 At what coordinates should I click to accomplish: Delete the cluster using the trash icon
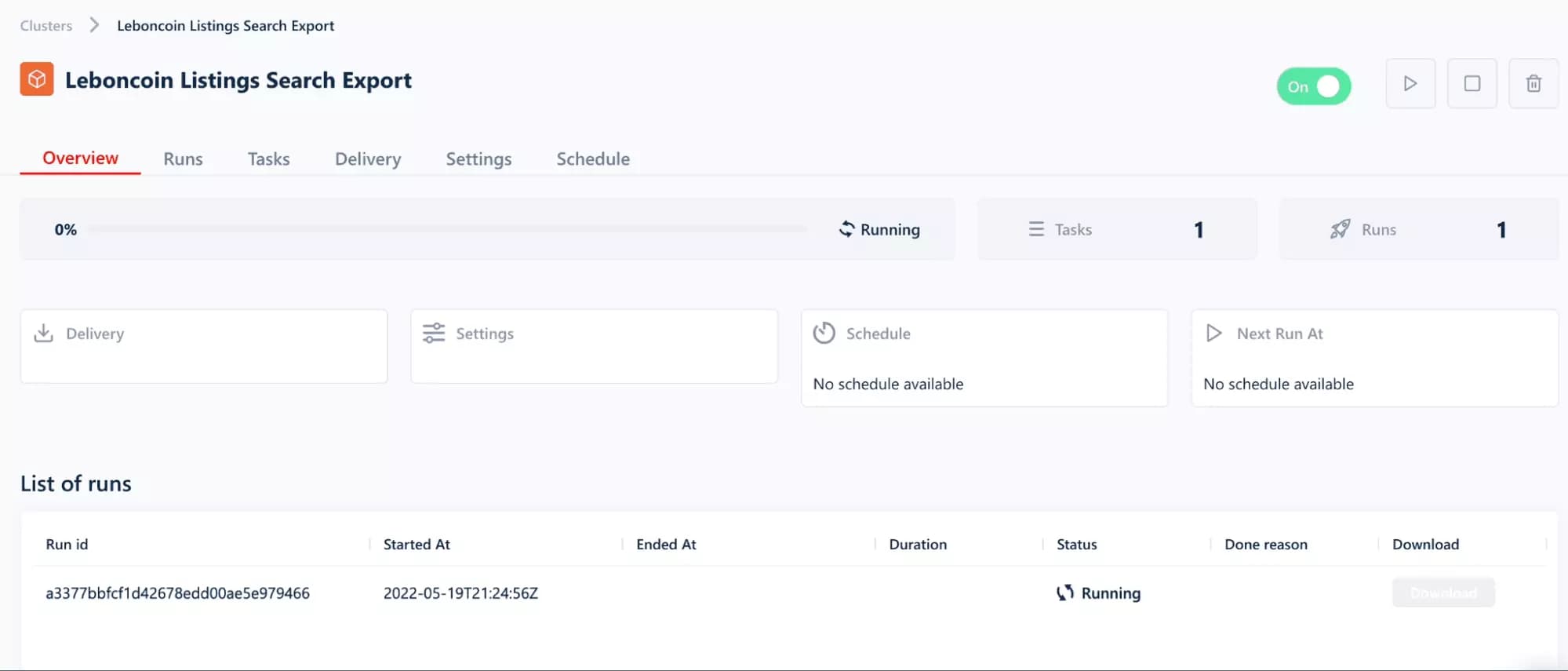click(x=1533, y=83)
